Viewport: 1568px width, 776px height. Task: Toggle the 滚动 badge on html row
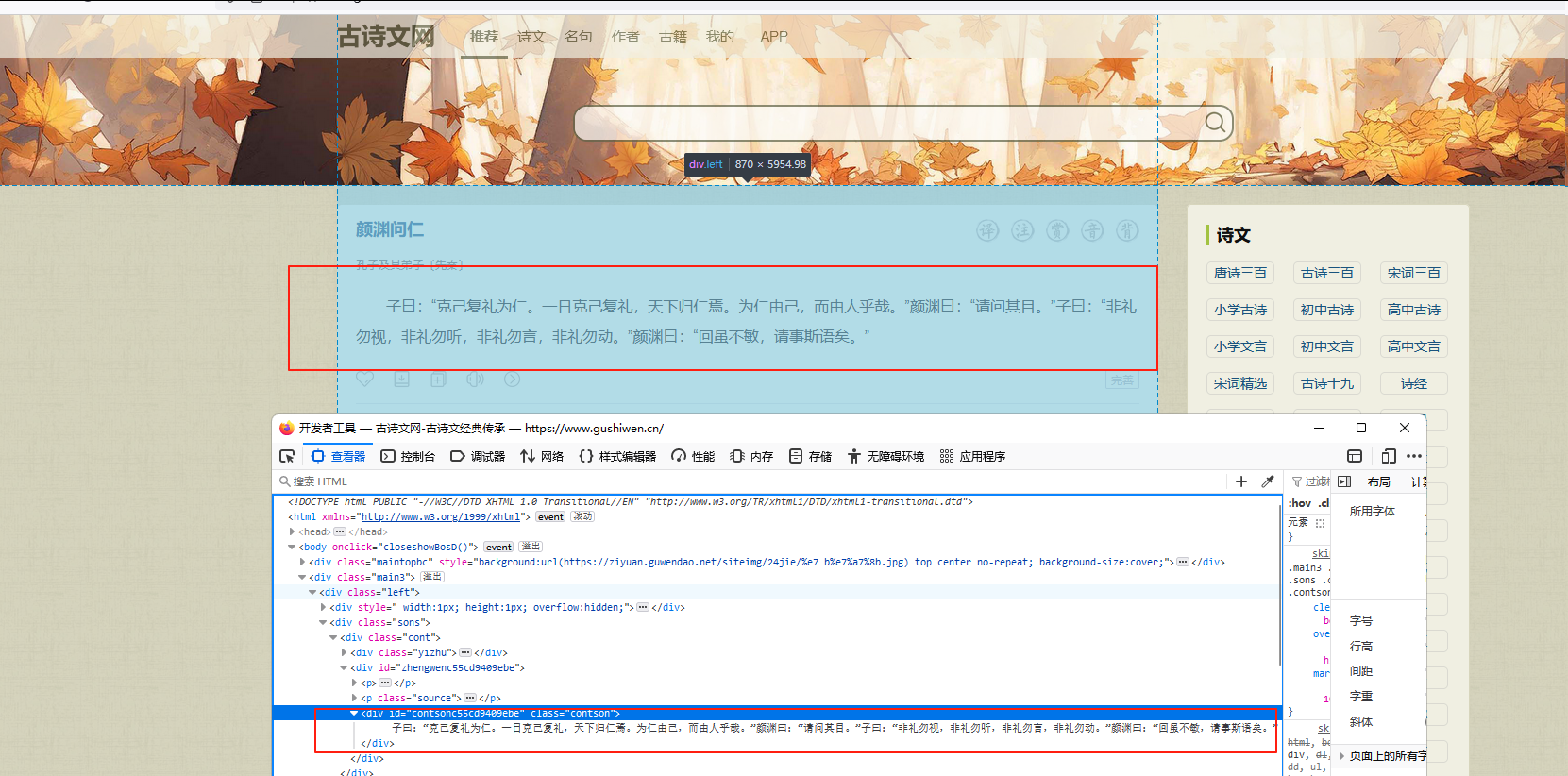point(582,517)
